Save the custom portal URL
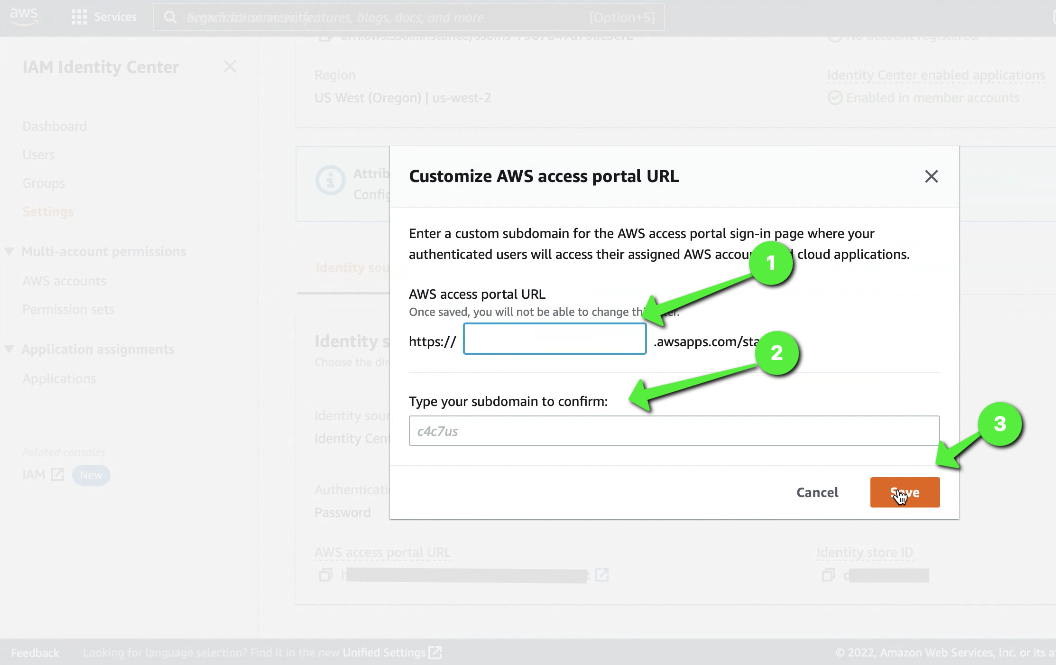1056x665 pixels. pyautogui.click(x=904, y=493)
